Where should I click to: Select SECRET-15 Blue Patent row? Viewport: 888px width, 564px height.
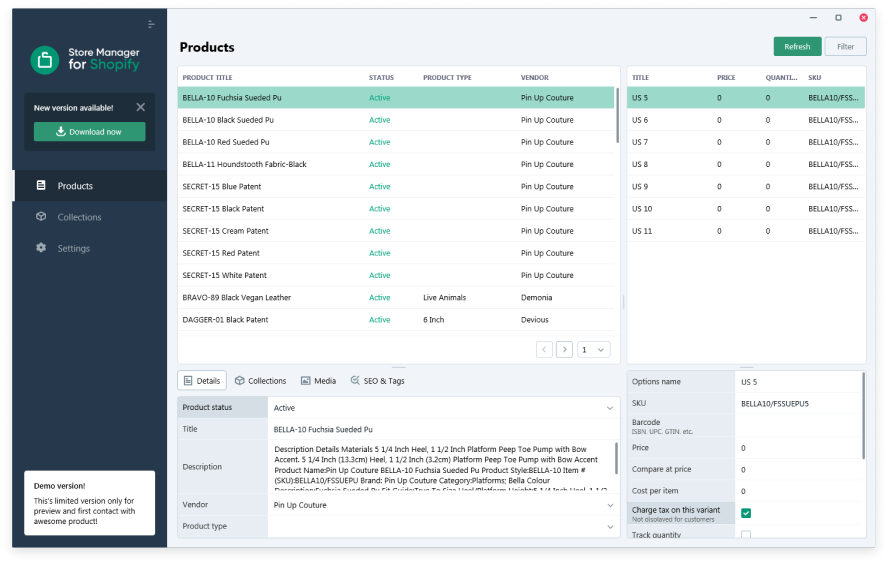396,186
